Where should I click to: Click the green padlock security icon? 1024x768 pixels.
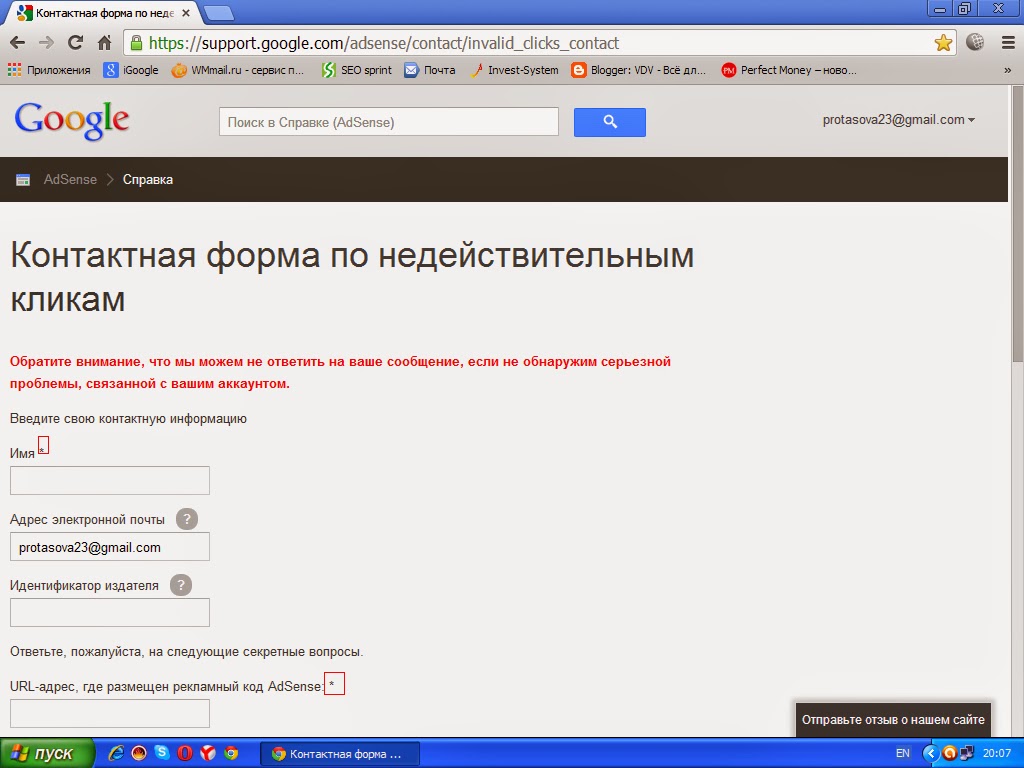click(x=136, y=43)
